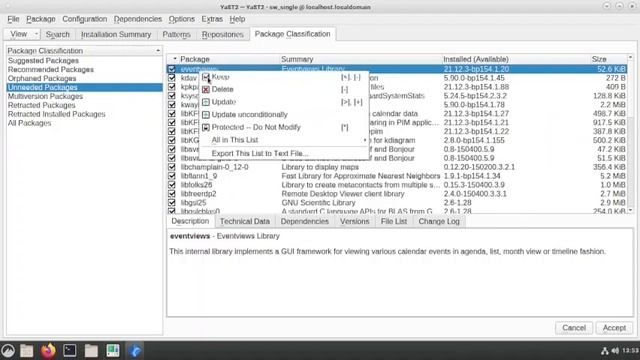Image resolution: width=640 pixels, height=360 pixels.
Task: Open the Technical Data tab
Action: click(244, 222)
